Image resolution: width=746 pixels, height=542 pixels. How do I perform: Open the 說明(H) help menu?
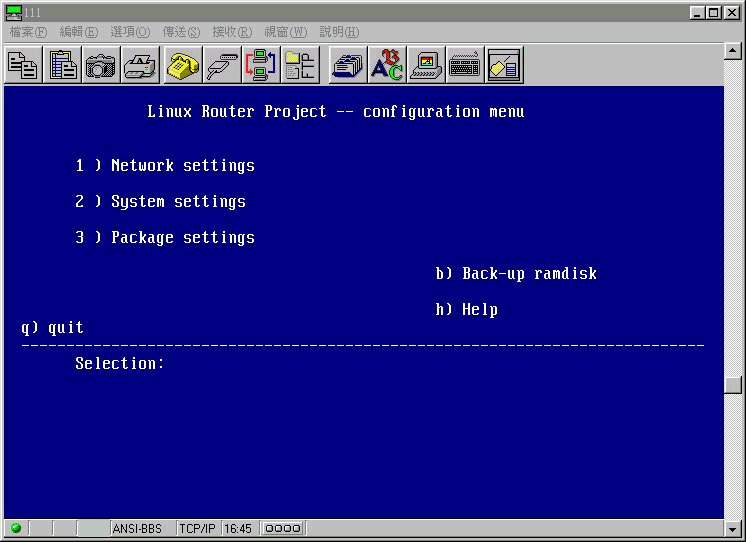point(339,32)
